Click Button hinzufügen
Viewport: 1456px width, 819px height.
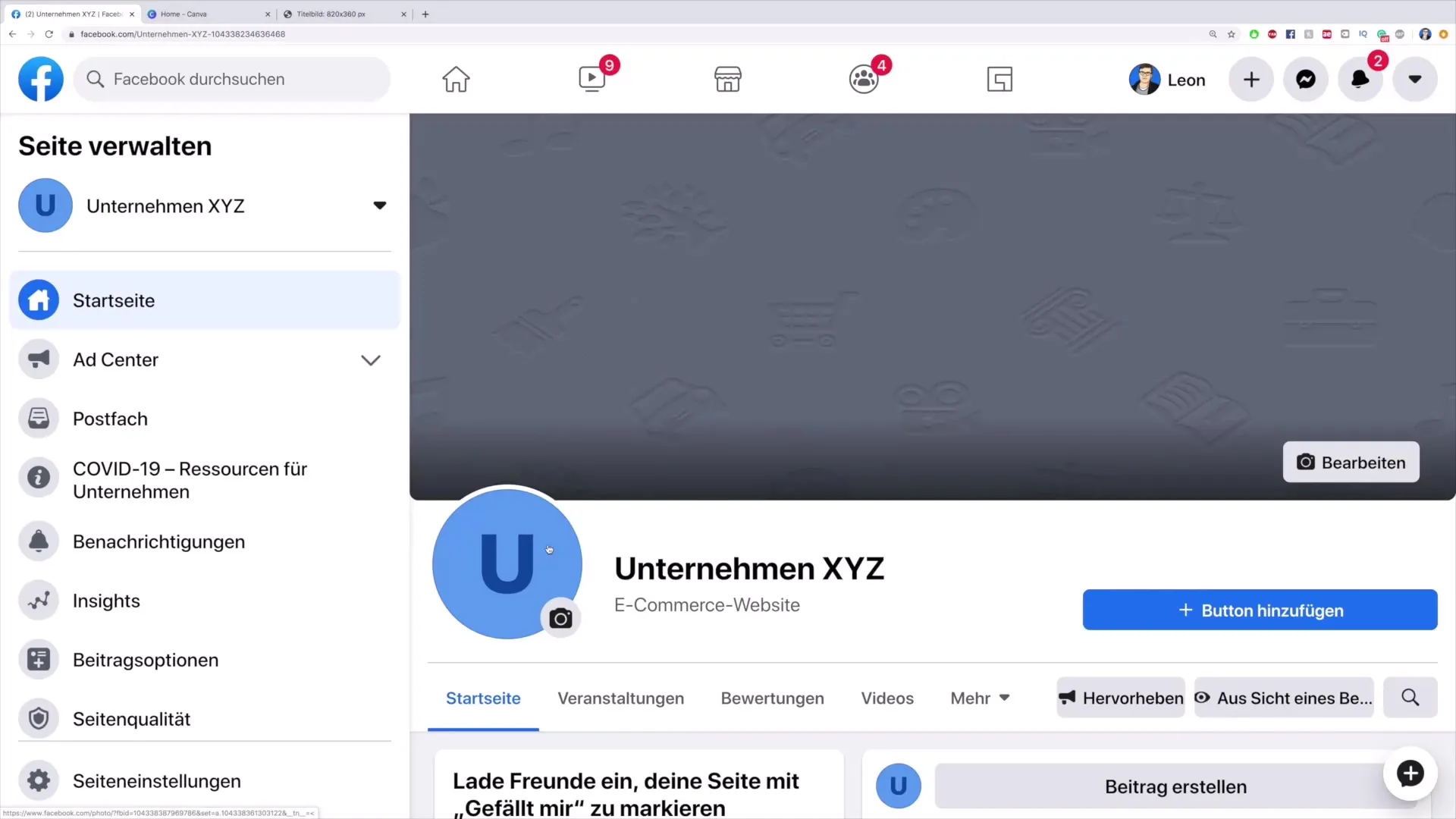[x=1260, y=610]
